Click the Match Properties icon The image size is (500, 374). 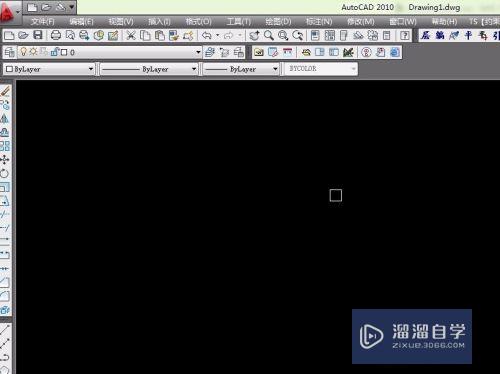[174, 35]
